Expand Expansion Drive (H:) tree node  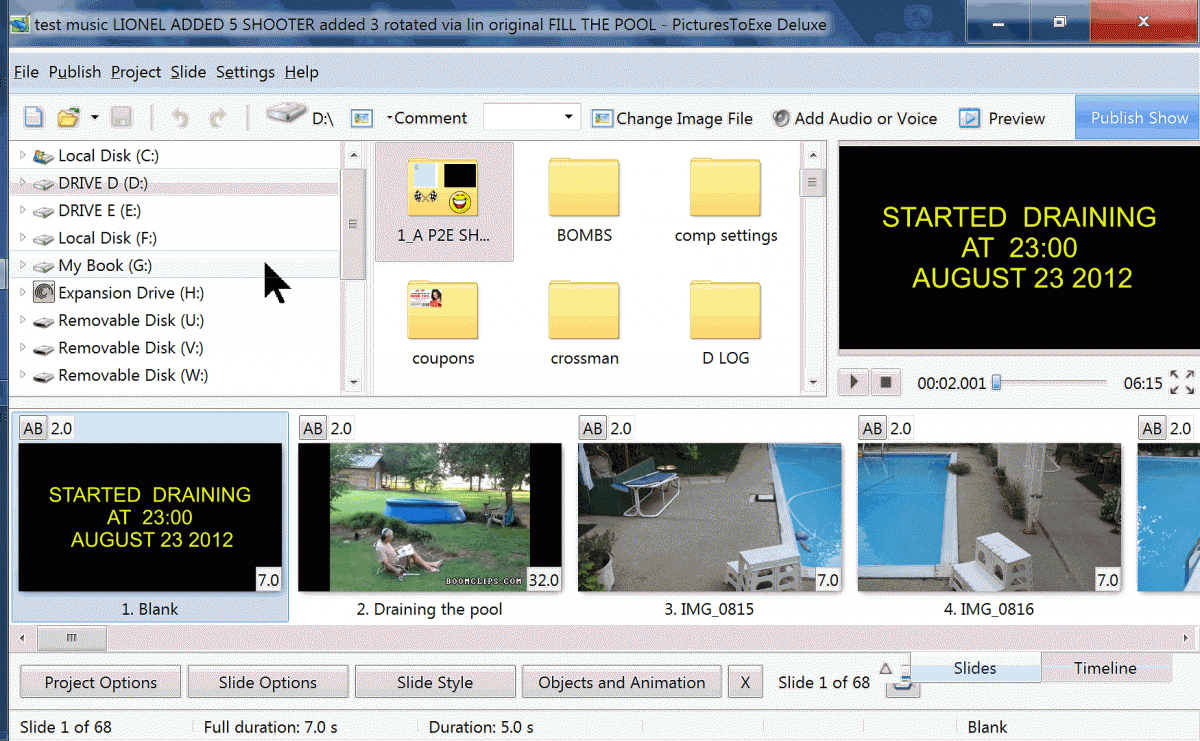click(22, 293)
